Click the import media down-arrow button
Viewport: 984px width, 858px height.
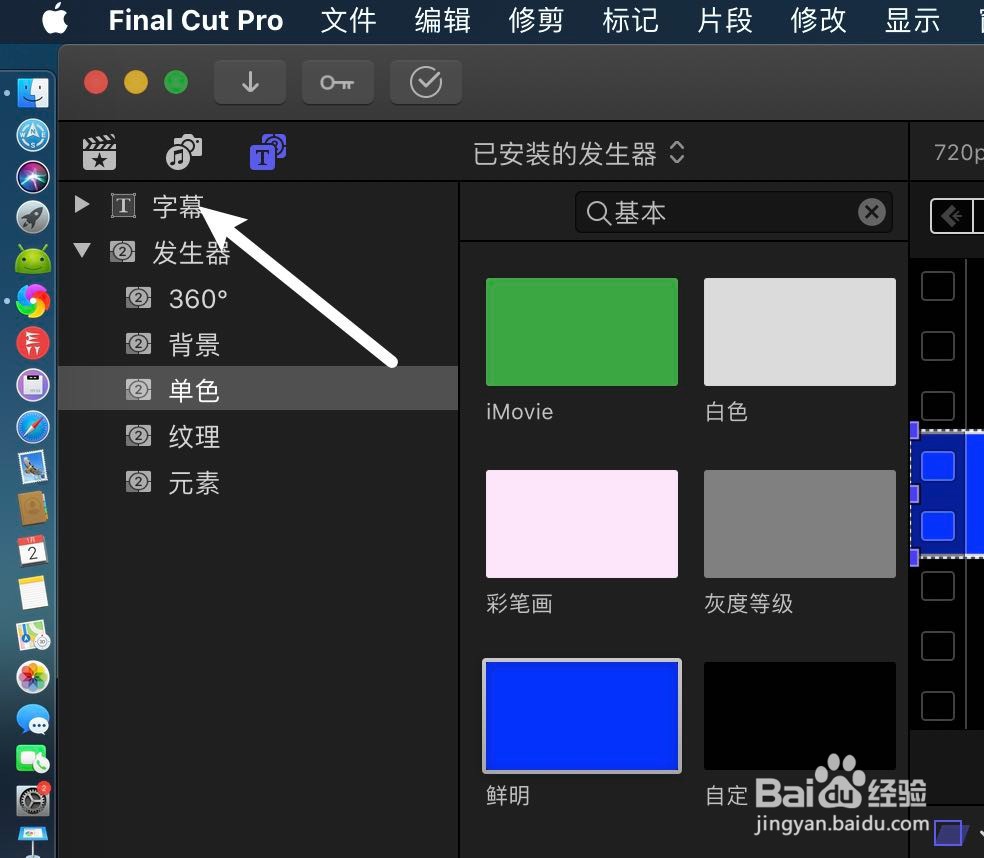point(250,82)
